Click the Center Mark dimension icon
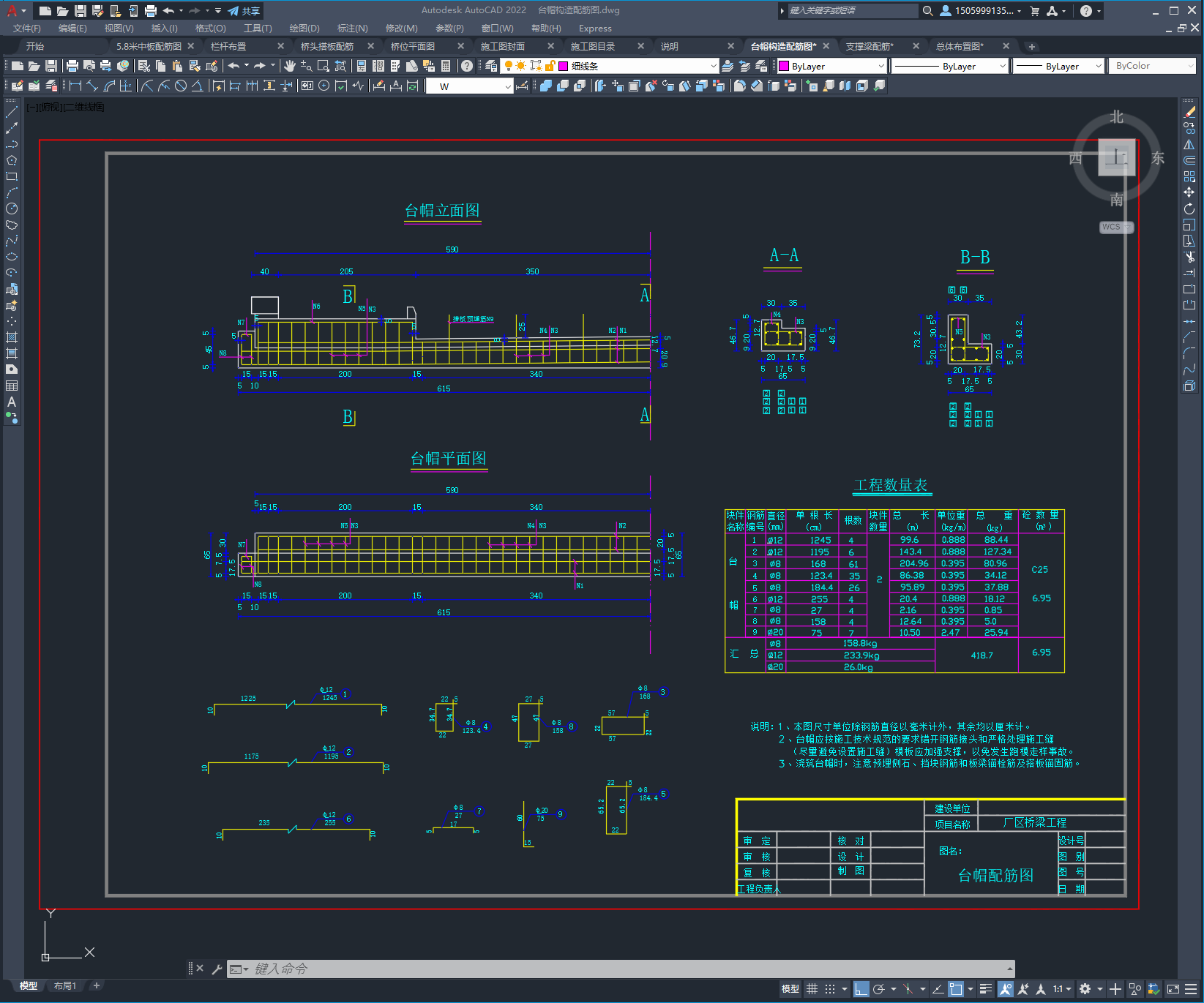The height and width of the screenshot is (1003, 1204). 324,86
